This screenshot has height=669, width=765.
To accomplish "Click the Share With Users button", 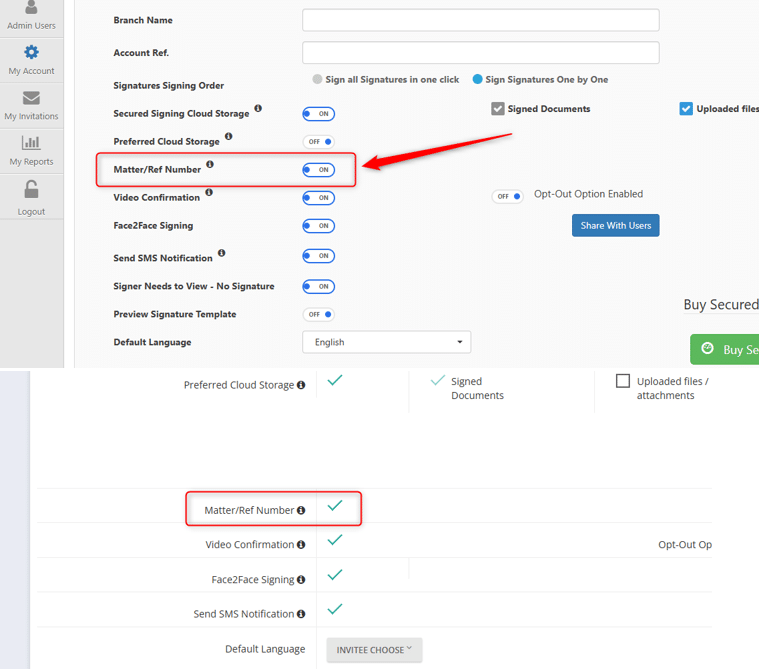I will [x=615, y=225].
